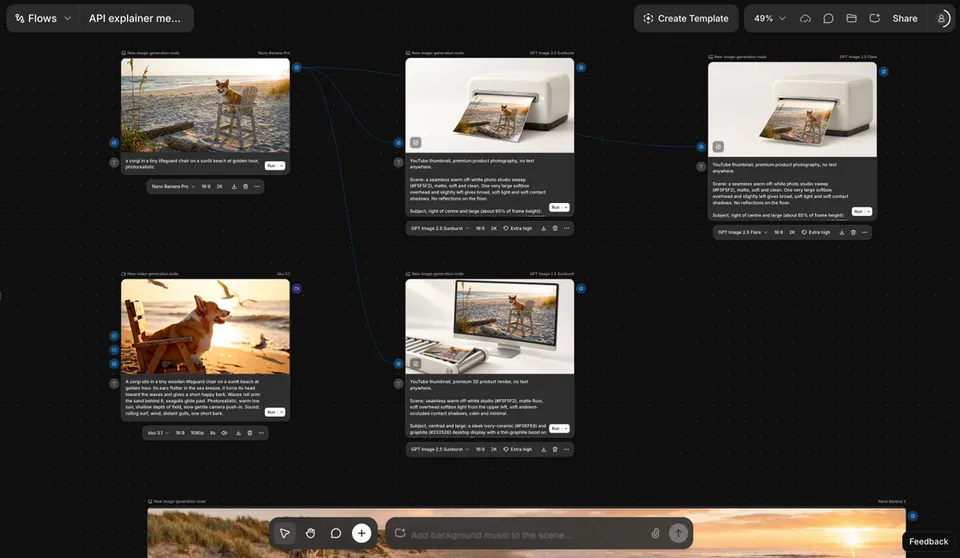Delete the Veo 3.1 video node
This screenshot has width=960, height=558.
[x=250, y=433]
